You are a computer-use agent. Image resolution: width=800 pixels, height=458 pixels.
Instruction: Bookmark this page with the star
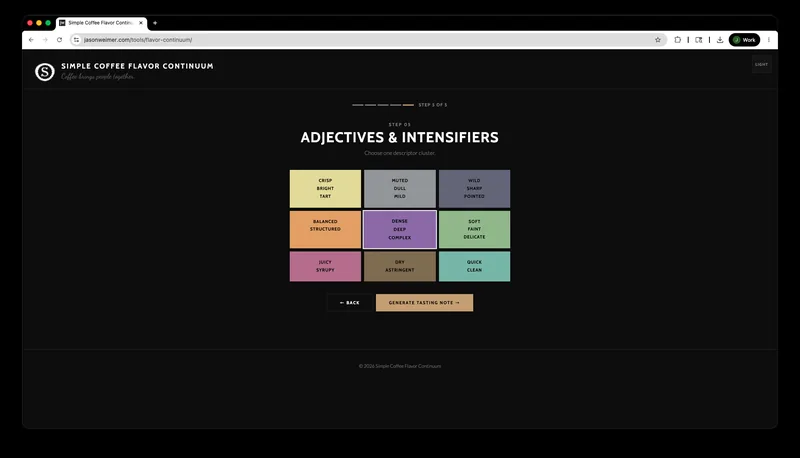click(x=658, y=40)
